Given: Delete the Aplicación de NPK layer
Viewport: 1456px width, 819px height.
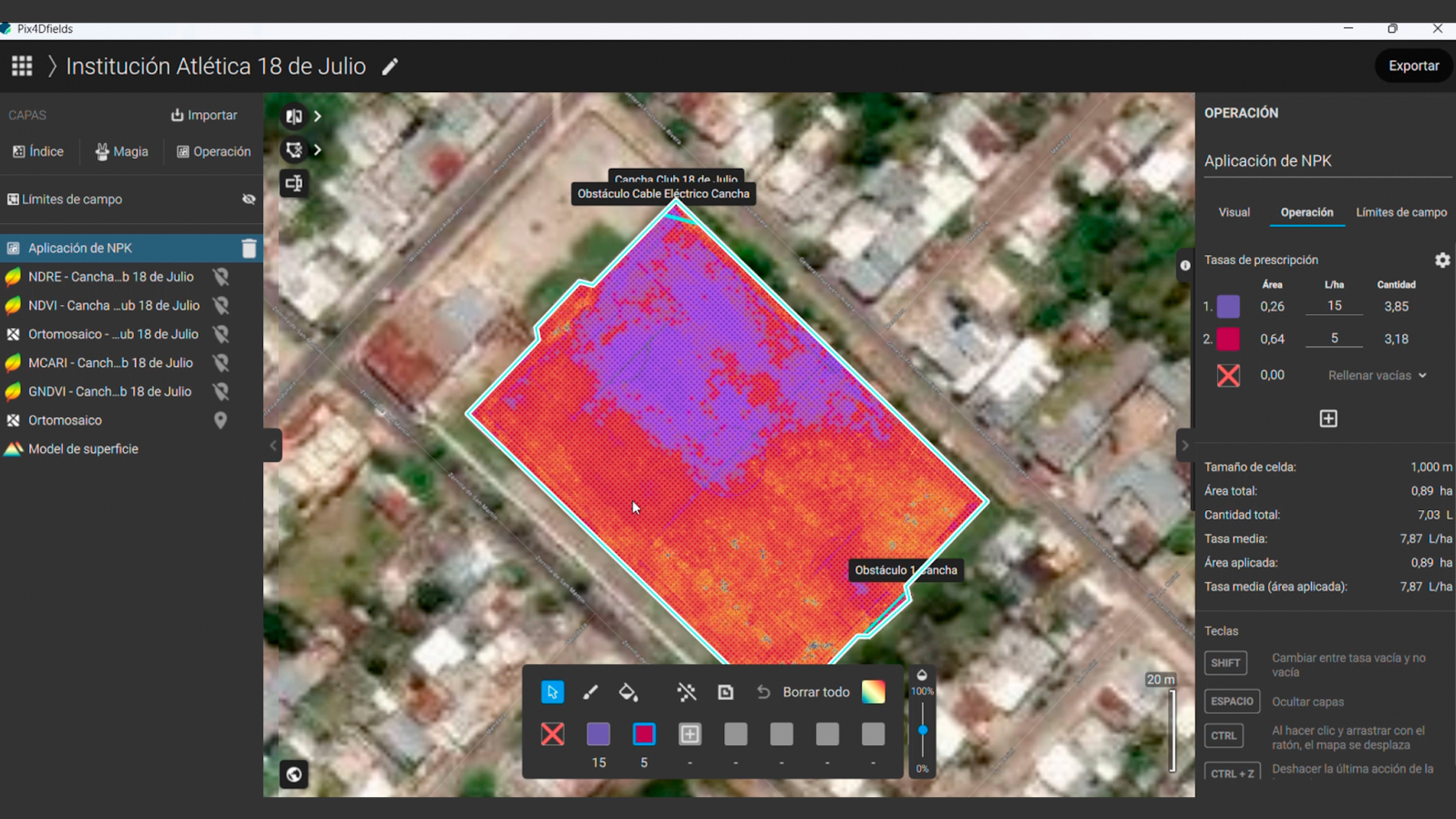Looking at the screenshot, I should pyautogui.click(x=249, y=248).
